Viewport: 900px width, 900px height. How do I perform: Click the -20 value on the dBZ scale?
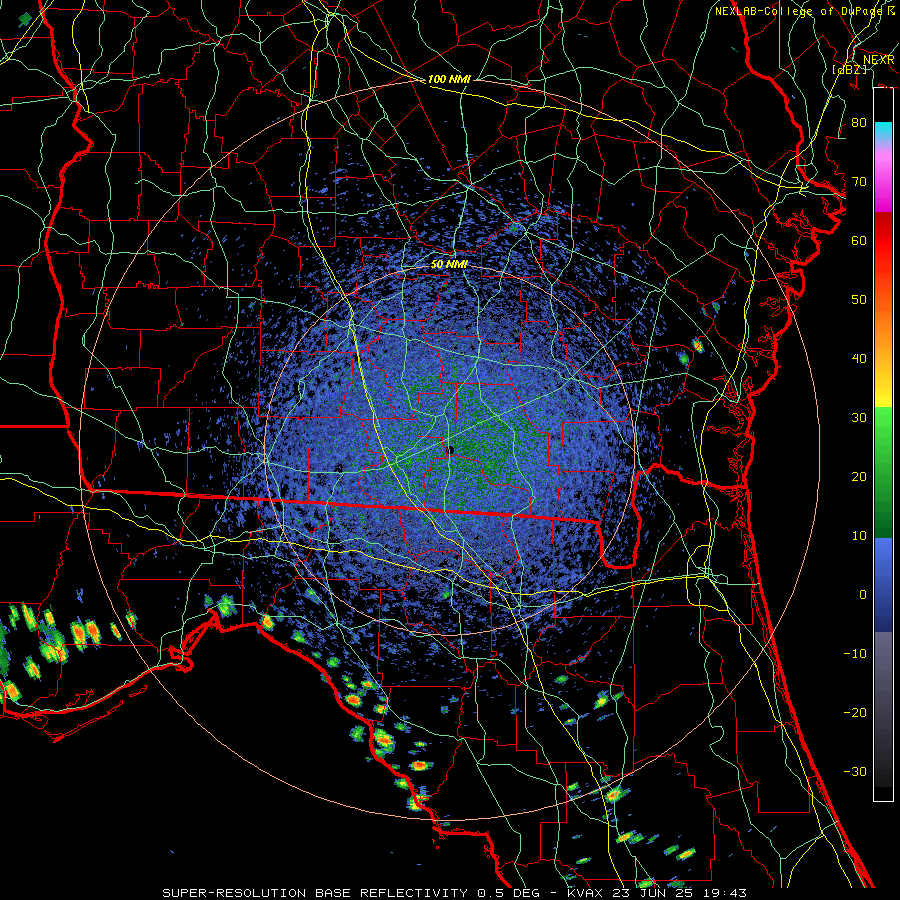point(855,712)
